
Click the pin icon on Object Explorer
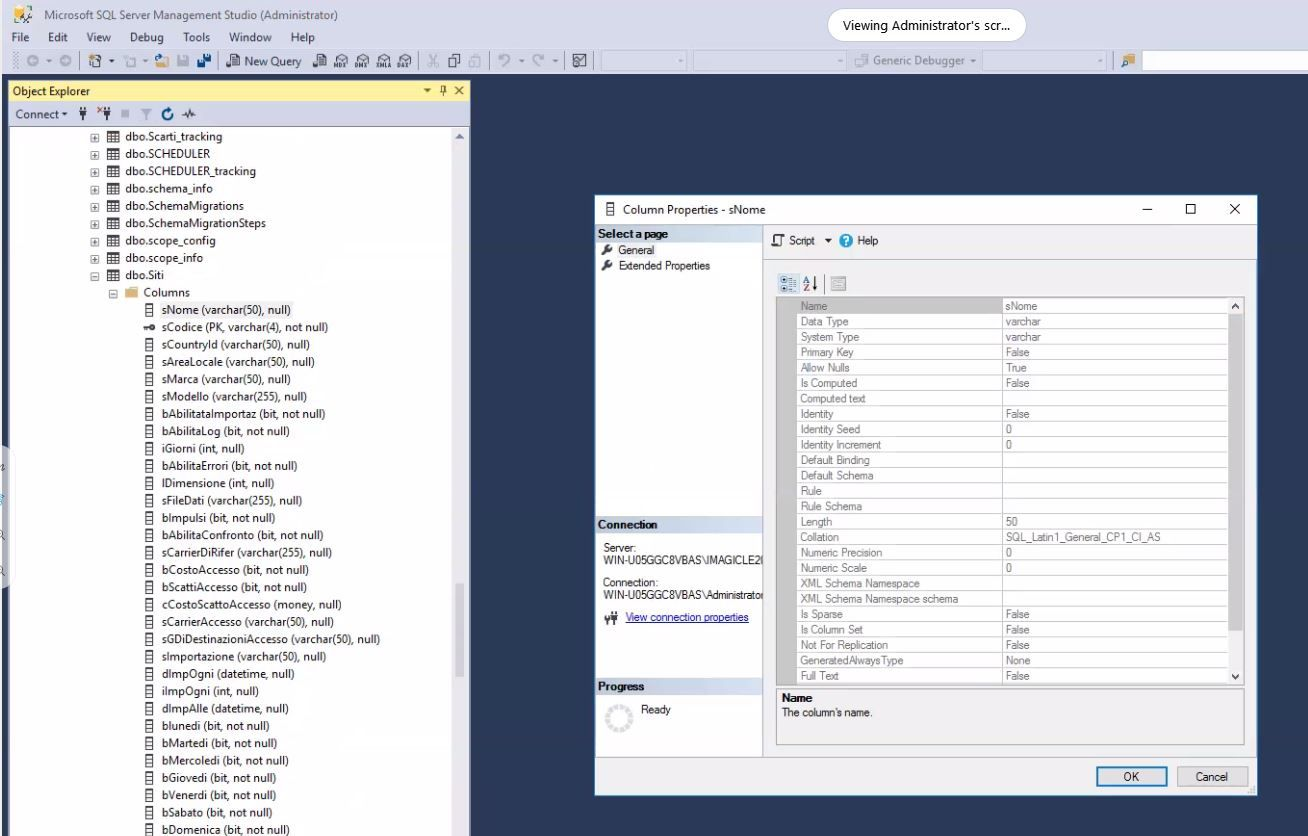(x=443, y=91)
